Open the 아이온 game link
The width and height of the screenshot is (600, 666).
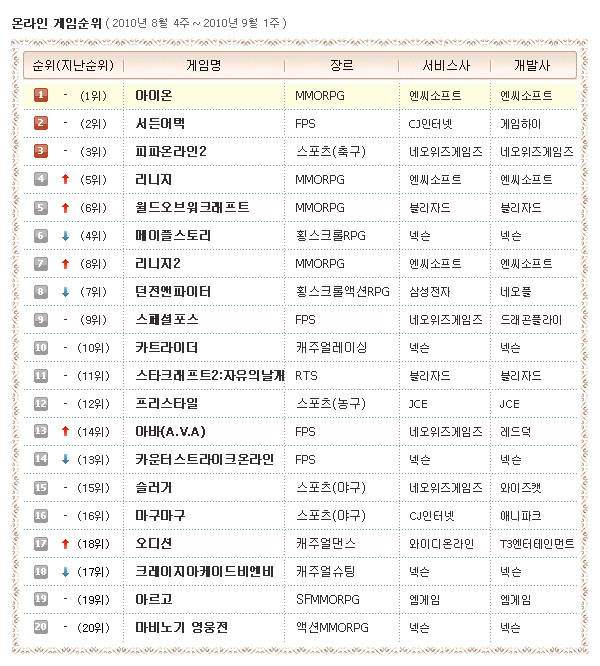click(154, 95)
